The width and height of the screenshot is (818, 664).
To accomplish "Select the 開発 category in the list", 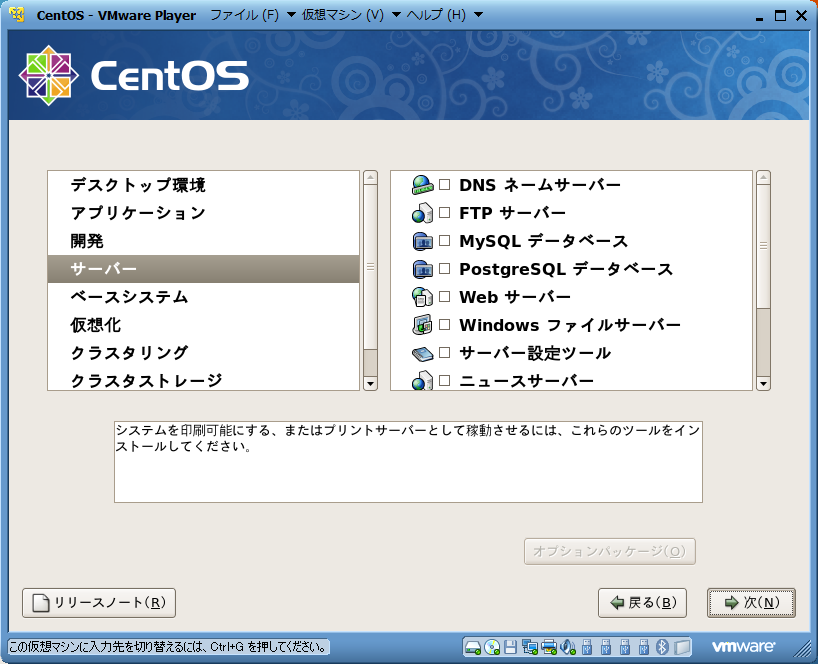I will (87, 241).
